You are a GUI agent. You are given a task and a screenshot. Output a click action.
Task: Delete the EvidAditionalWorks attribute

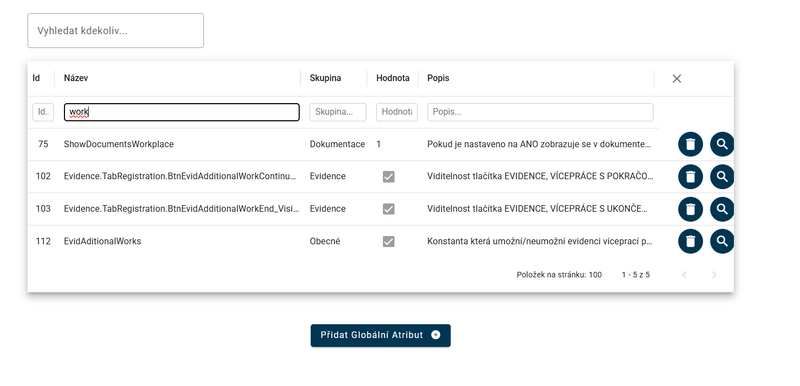point(690,241)
